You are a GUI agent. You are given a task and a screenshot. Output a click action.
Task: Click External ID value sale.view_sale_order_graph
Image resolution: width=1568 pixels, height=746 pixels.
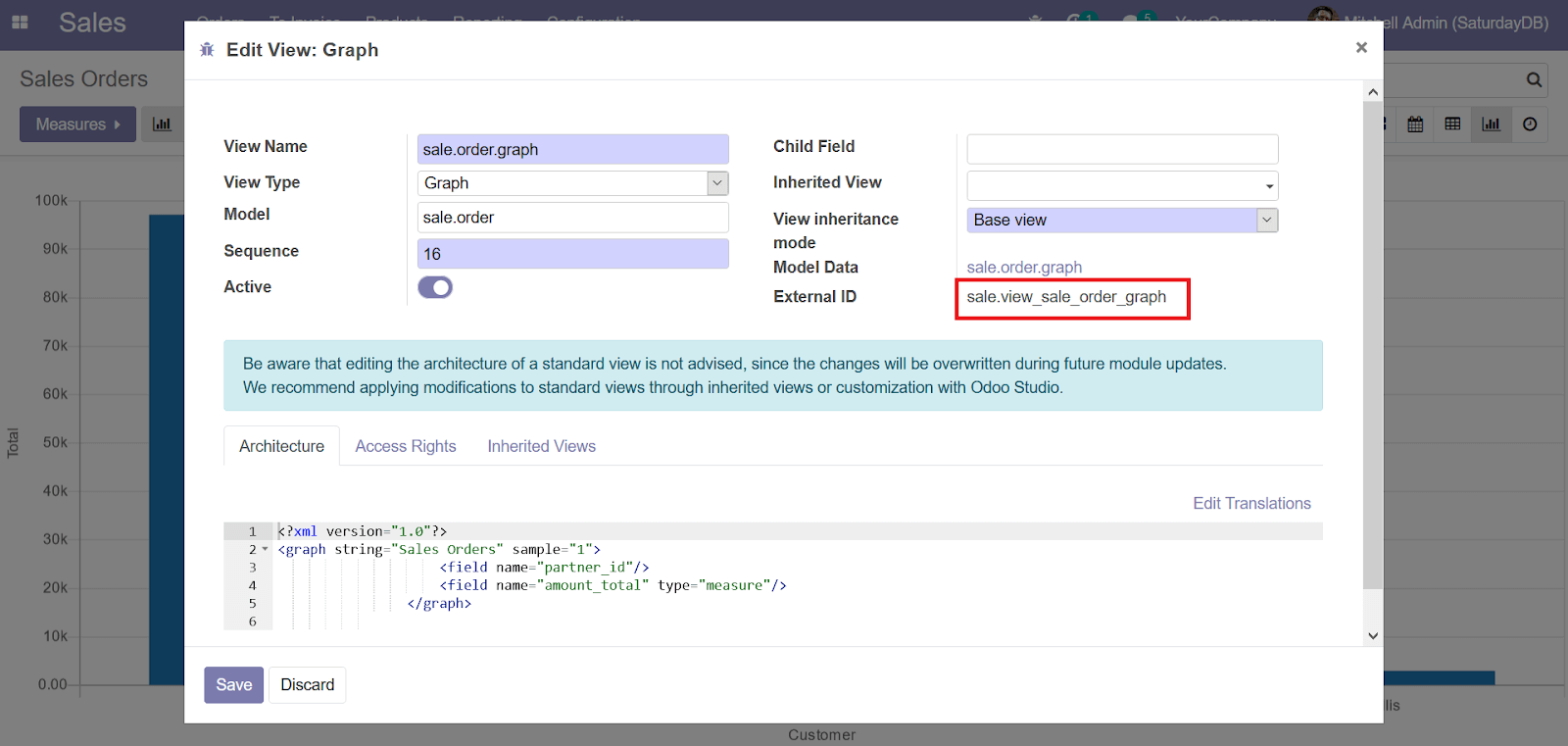click(1066, 297)
